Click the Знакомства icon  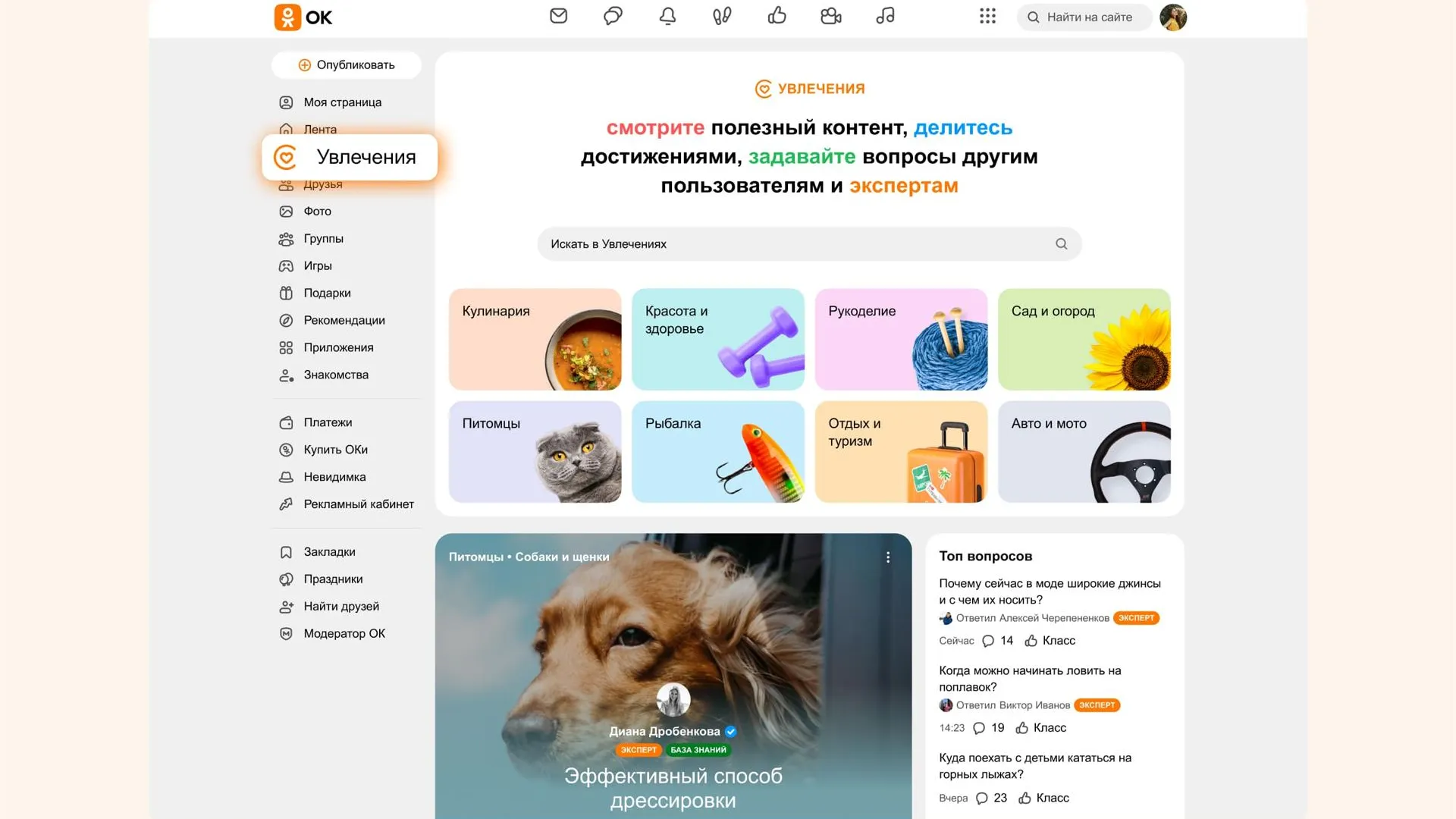pyautogui.click(x=286, y=375)
